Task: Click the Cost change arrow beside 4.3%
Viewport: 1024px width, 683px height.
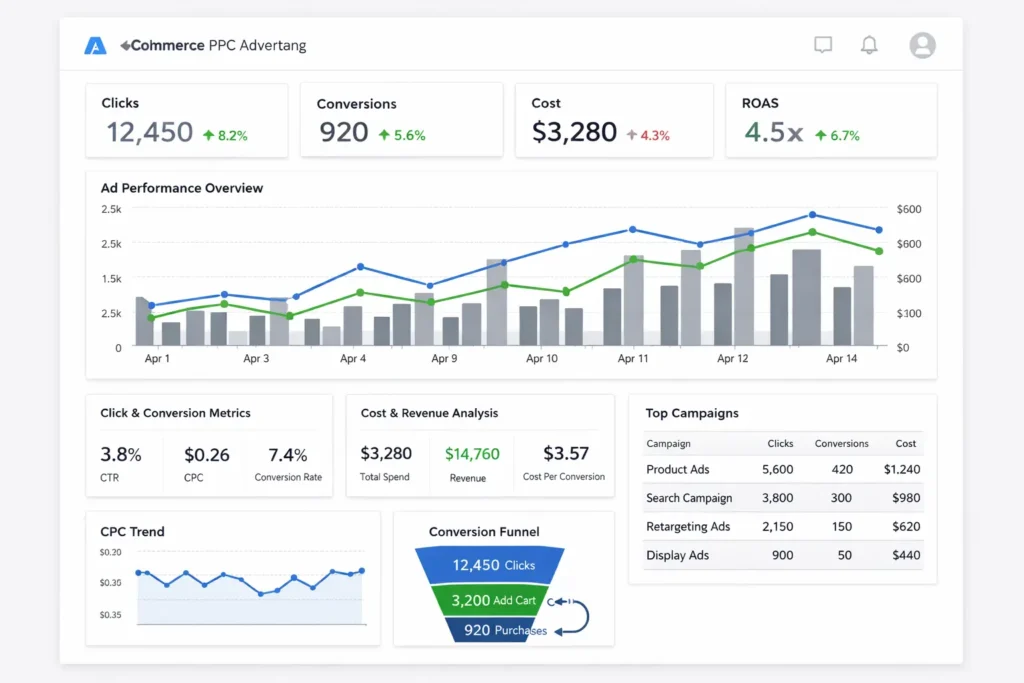Action: 631,135
